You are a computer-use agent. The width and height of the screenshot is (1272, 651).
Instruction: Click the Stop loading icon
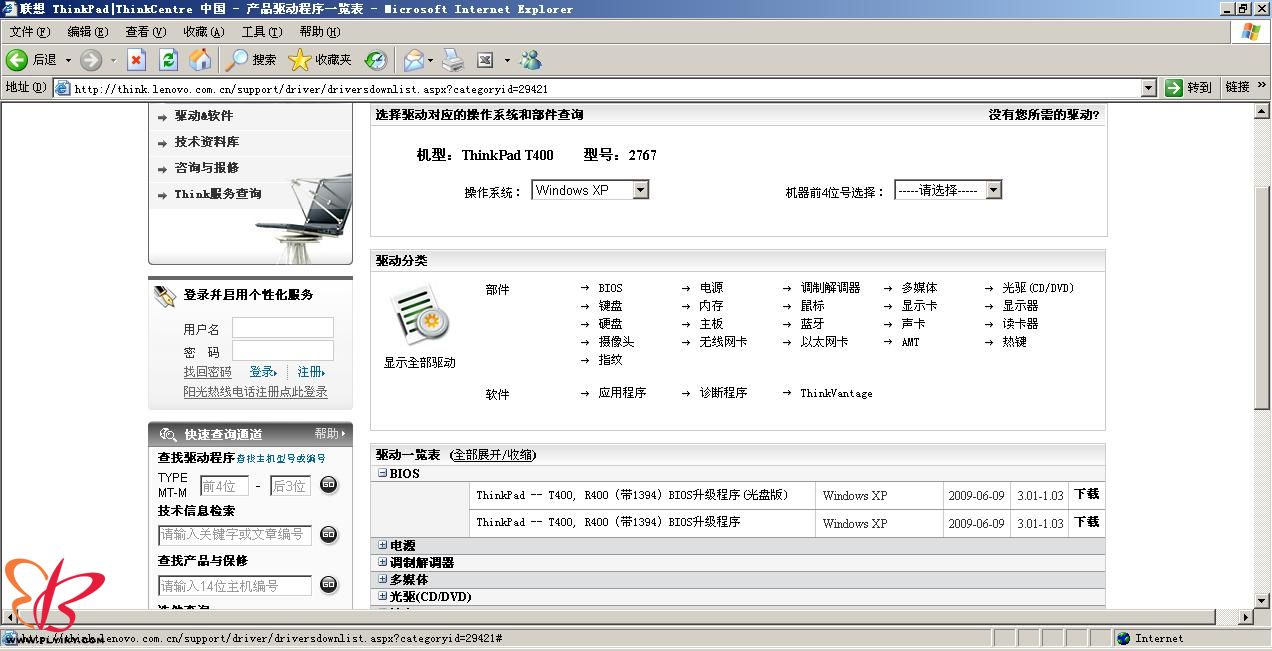coord(136,60)
